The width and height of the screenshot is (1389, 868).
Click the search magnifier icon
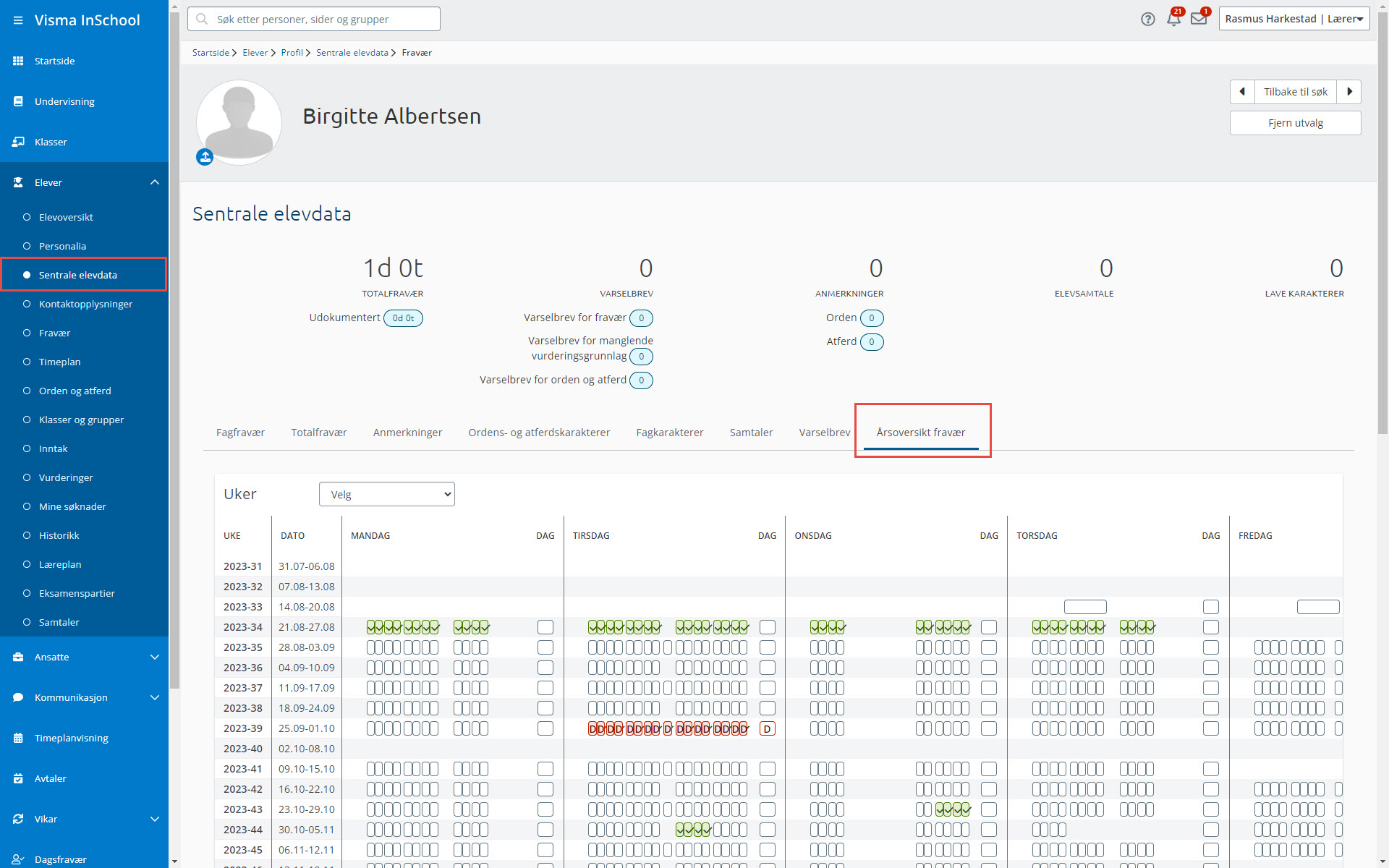tap(202, 19)
